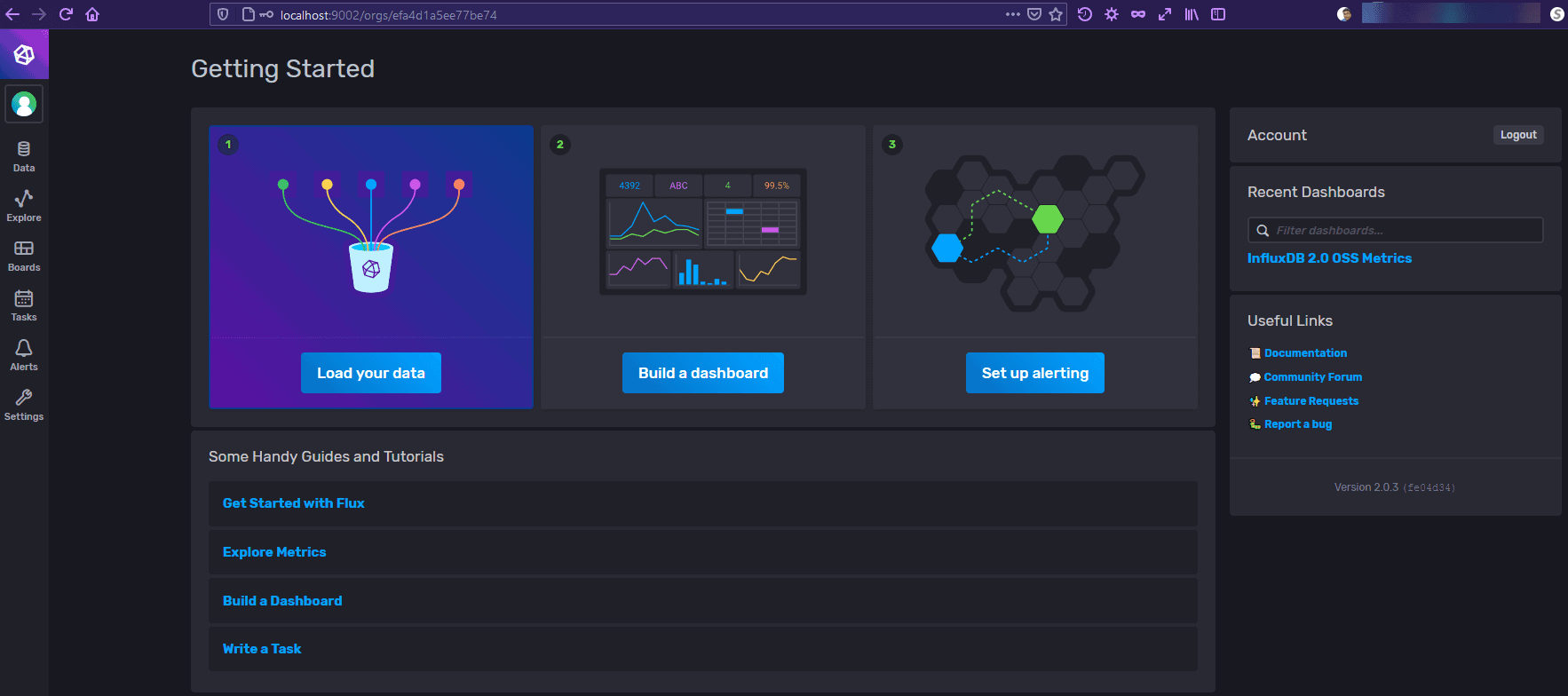This screenshot has height=696, width=1568.
Task: Reload the page in browser toolbar
Action: coord(66,14)
